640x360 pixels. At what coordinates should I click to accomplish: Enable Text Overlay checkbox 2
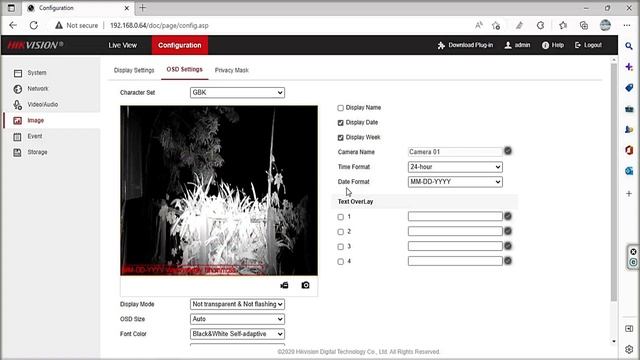pyautogui.click(x=340, y=232)
